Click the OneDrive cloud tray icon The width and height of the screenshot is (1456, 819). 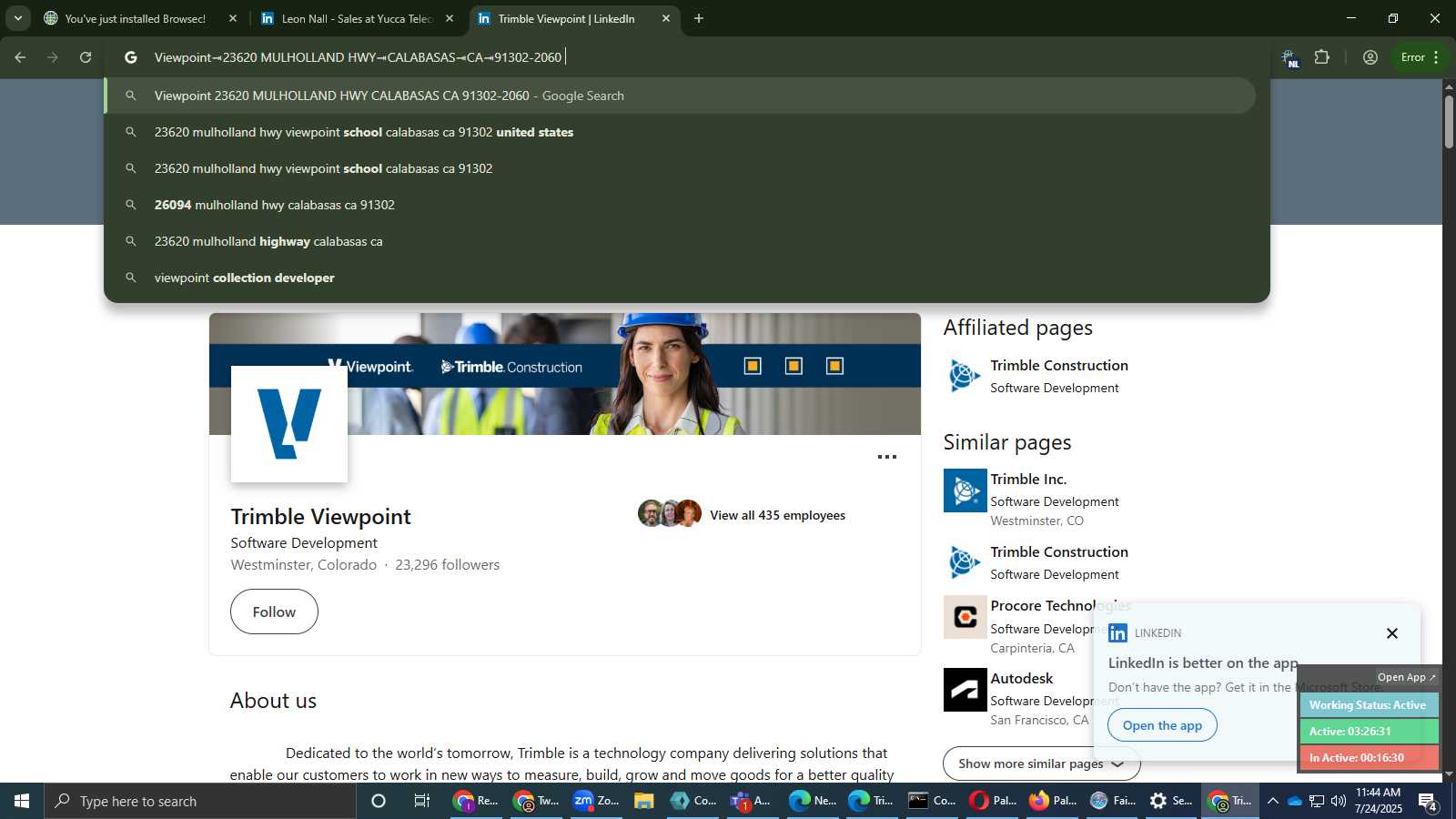coord(1294,801)
